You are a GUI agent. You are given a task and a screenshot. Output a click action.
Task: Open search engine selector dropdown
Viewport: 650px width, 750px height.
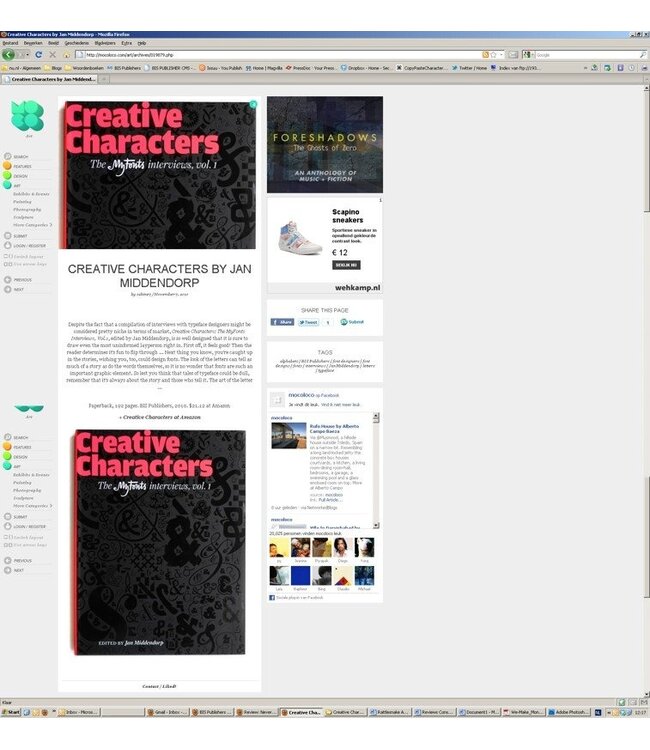527,55
